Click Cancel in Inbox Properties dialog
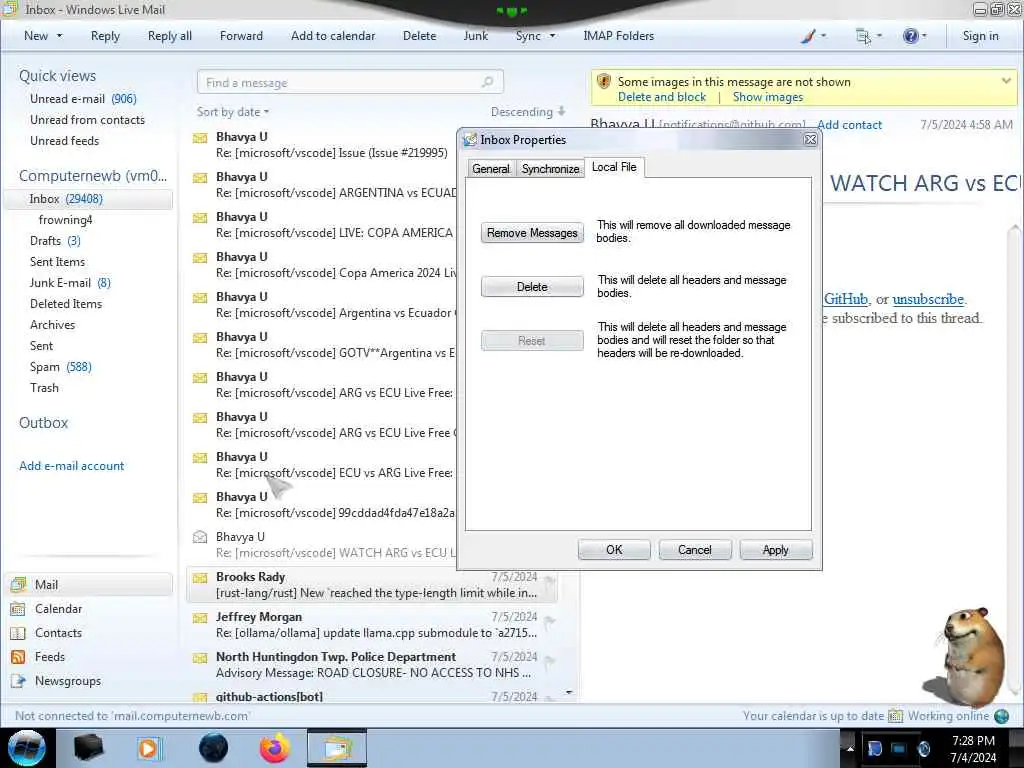Viewport: 1024px width, 768px height. (x=695, y=550)
